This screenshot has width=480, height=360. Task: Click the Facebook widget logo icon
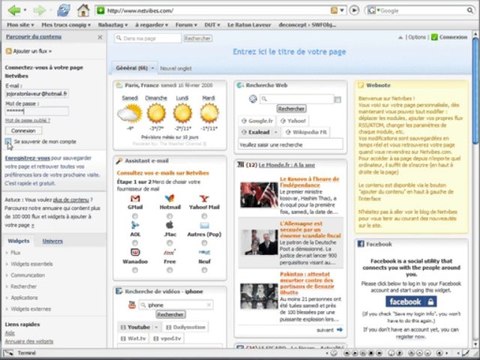point(361,244)
